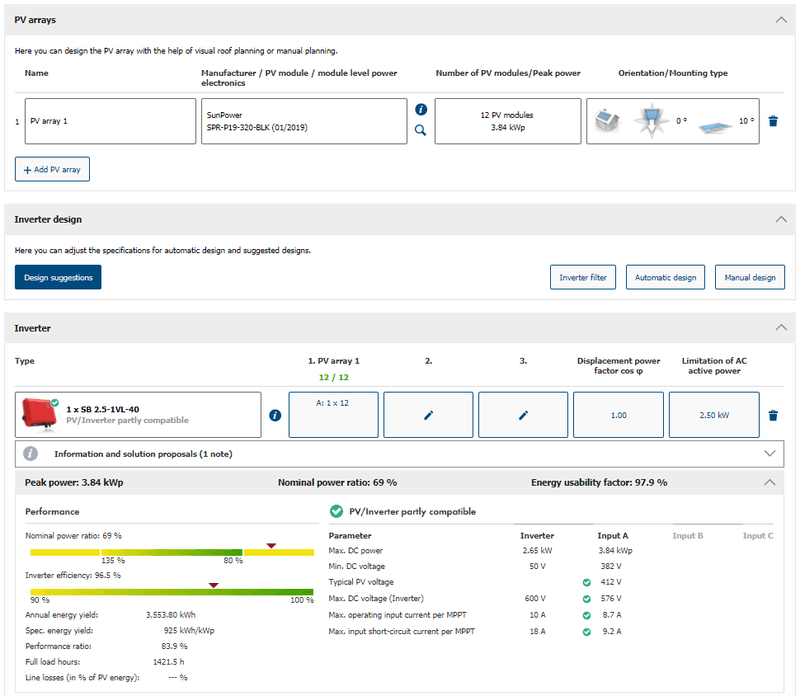Run Automatic design
Viewport: 800px width, 696px height.
coord(666,277)
